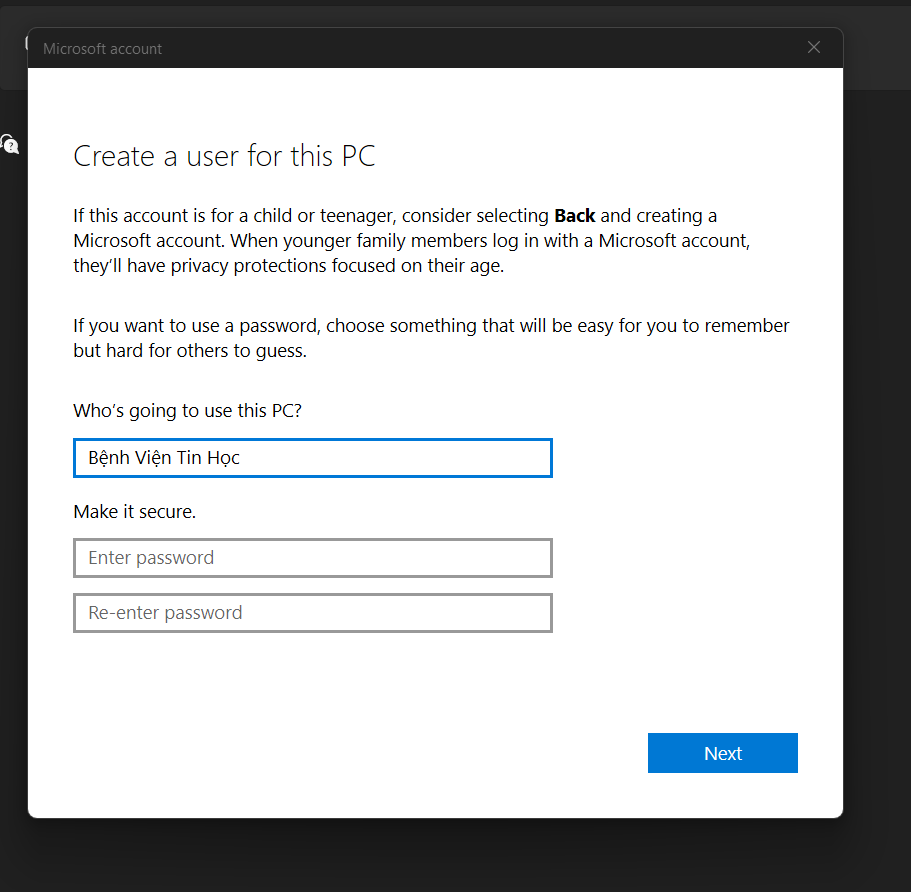Click the "Create a user for this PC" heading
The height and width of the screenshot is (892, 911).
(224, 156)
